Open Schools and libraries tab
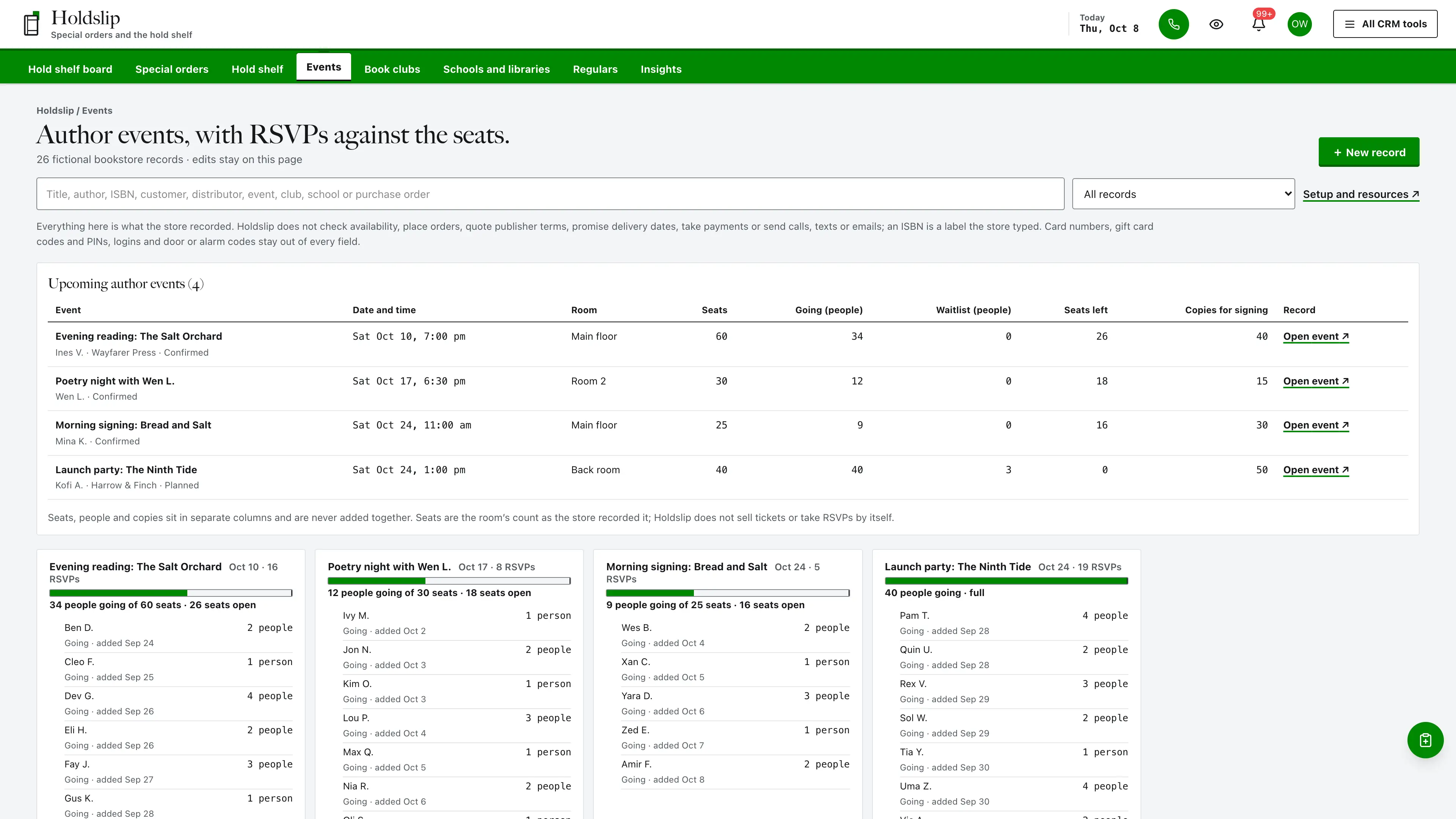1456x819 pixels. click(496, 69)
